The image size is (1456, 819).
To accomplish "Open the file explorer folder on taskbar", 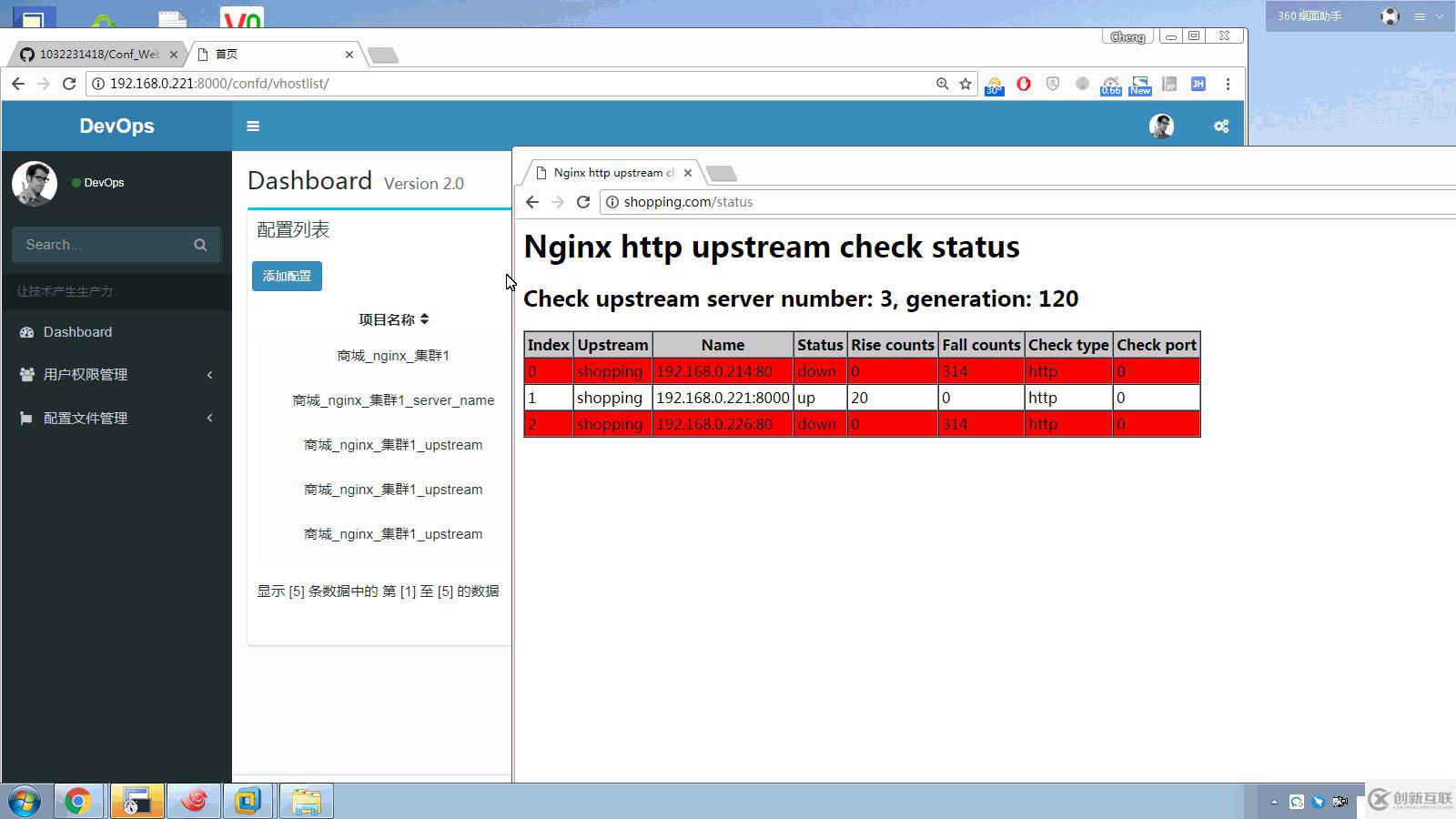I will (306, 802).
